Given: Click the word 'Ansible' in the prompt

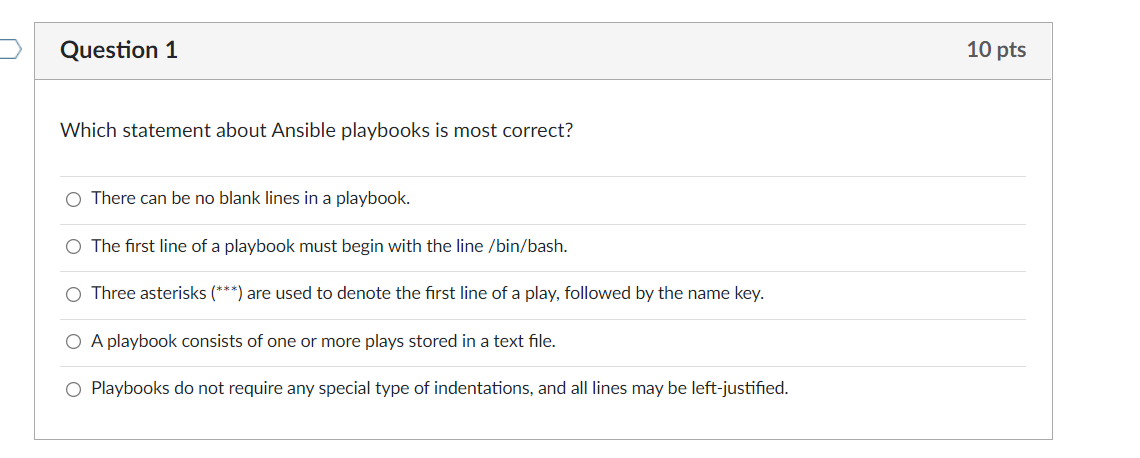Looking at the screenshot, I should tap(303, 131).
